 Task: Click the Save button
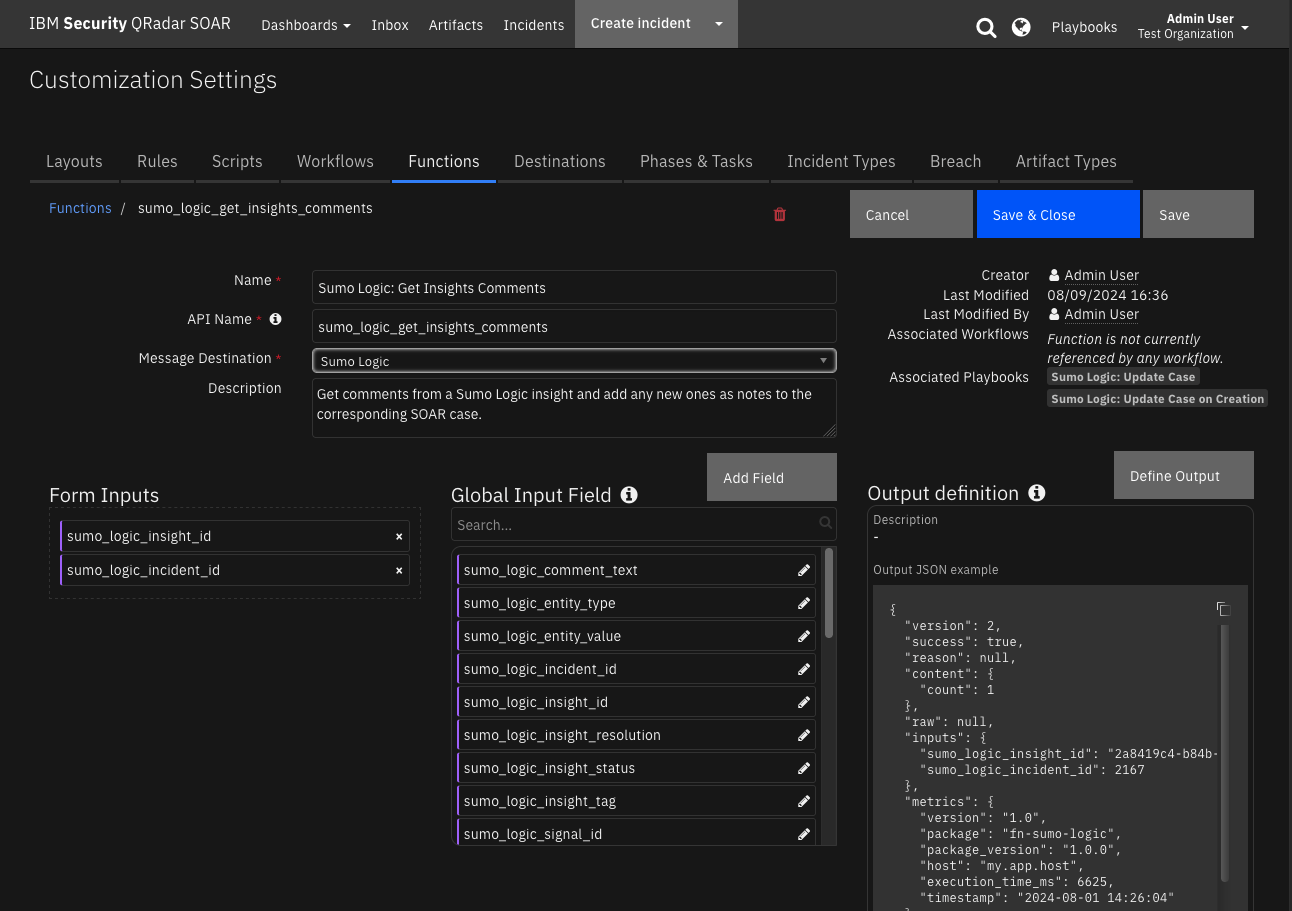point(1198,214)
